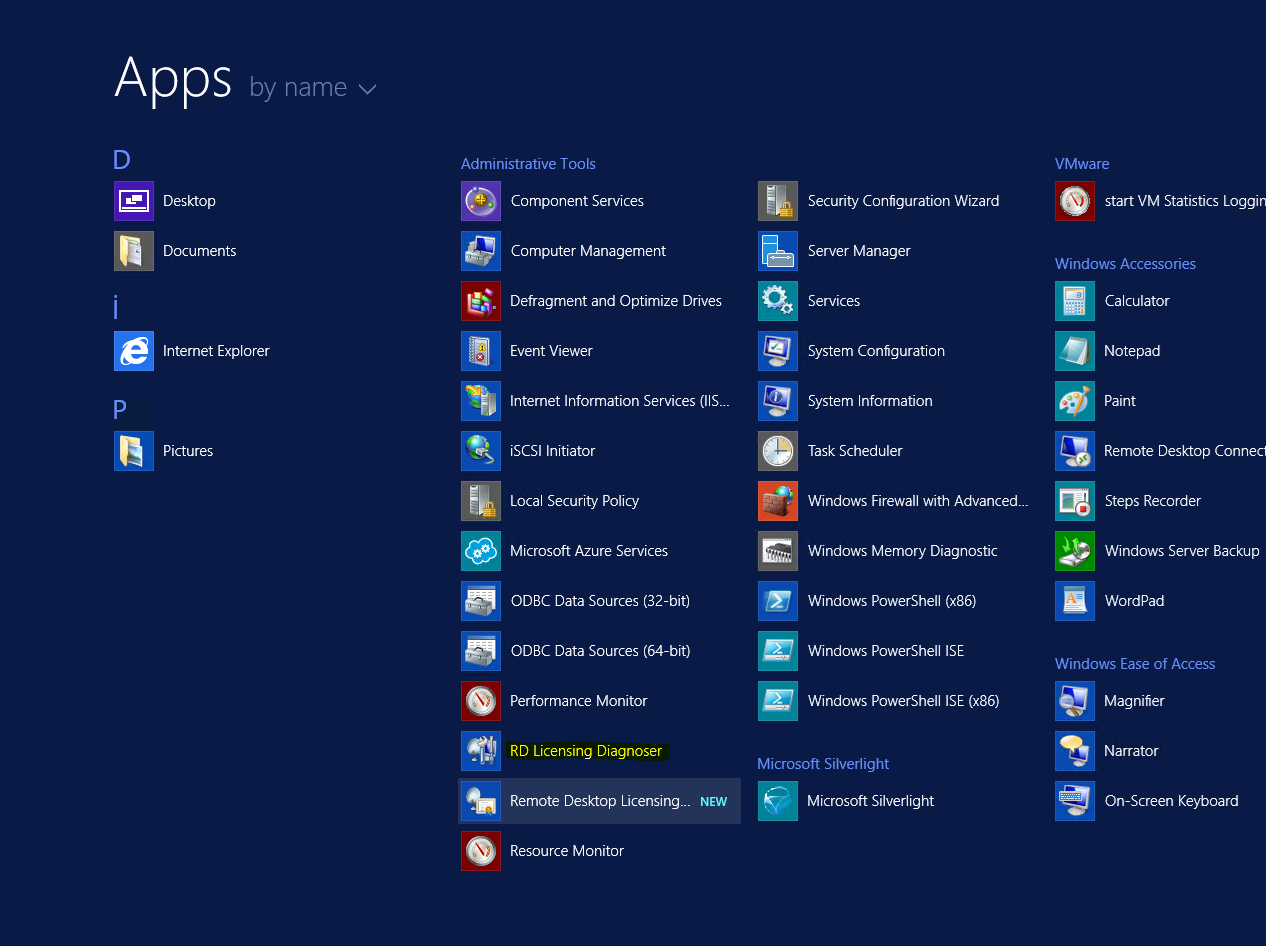Click the Windows Accessories group header
Screen dimensions: 1266x946
(1124, 264)
